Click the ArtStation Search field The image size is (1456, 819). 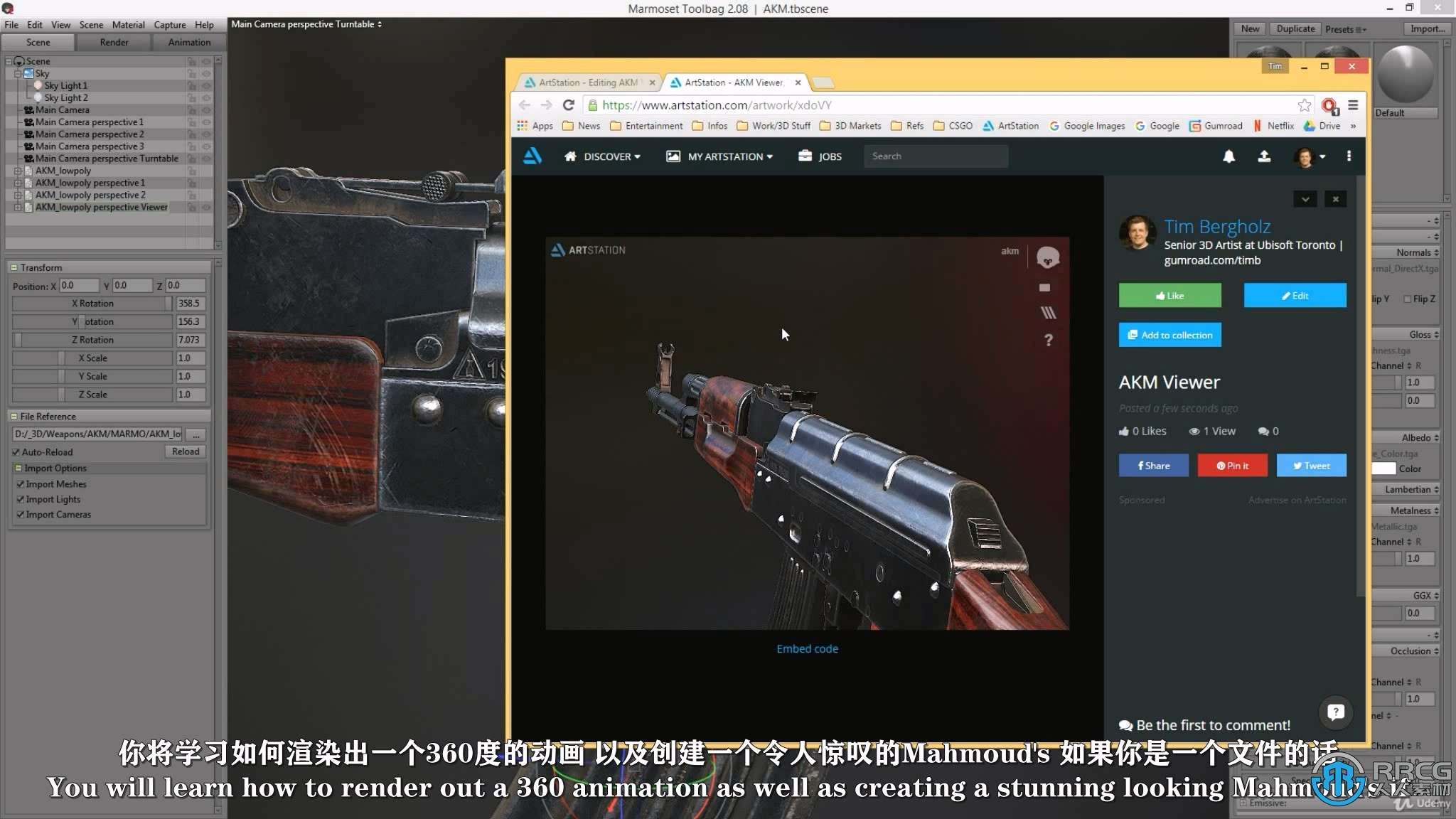936,156
